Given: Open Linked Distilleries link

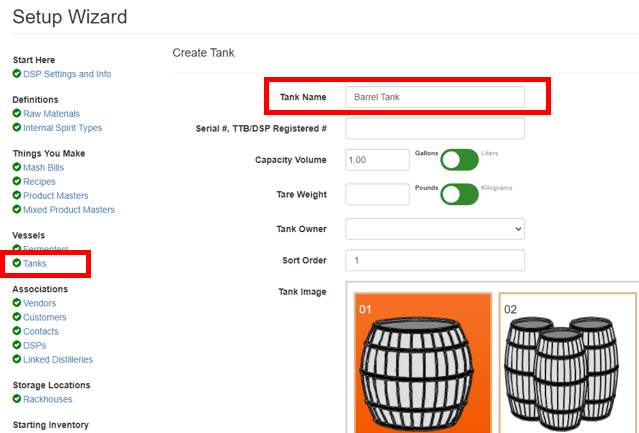Looking at the screenshot, I should [x=58, y=360].
